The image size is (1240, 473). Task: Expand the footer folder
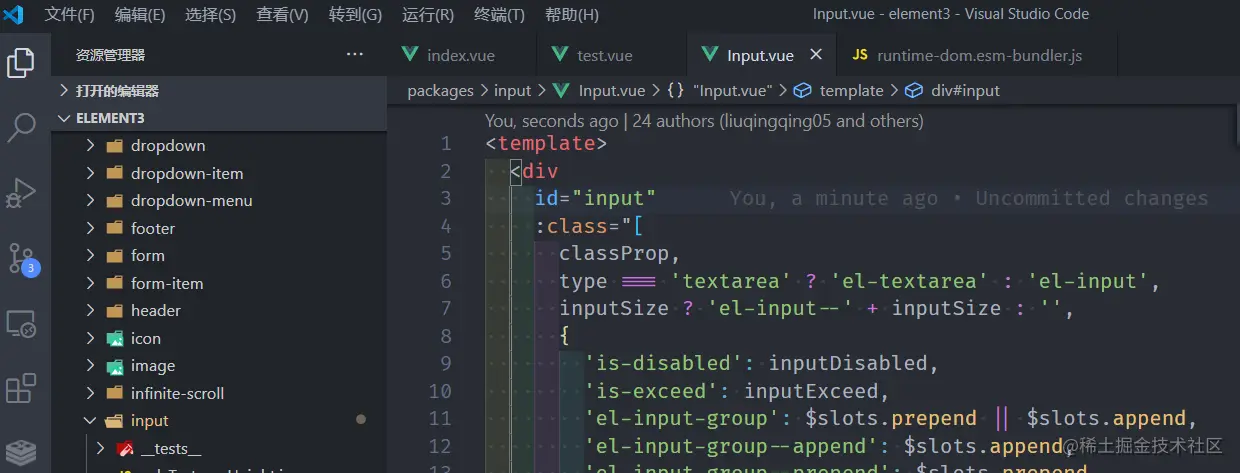(x=219, y=228)
